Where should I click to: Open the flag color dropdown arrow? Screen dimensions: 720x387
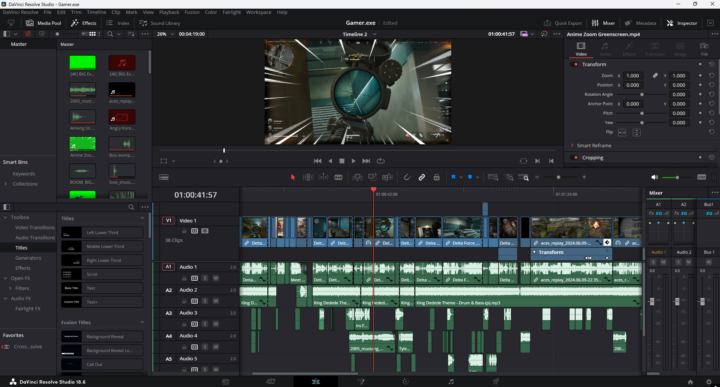[x=461, y=177]
